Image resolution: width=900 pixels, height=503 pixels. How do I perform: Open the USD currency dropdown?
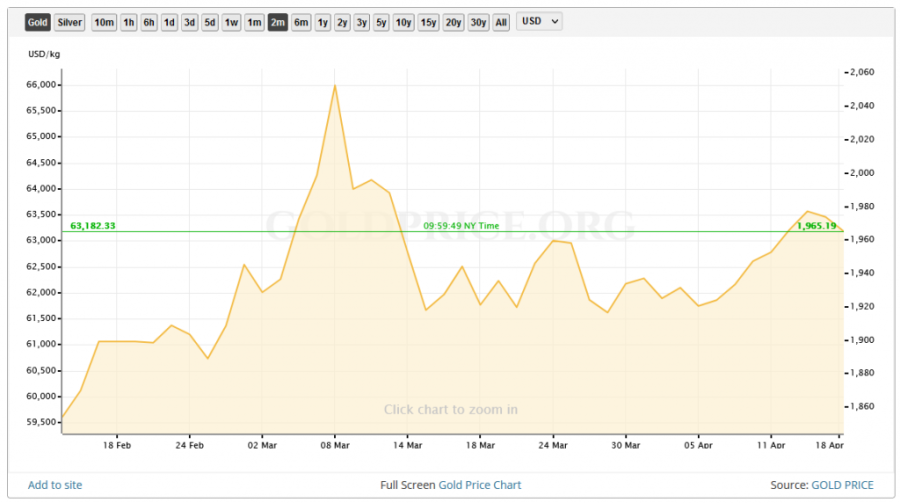540,22
